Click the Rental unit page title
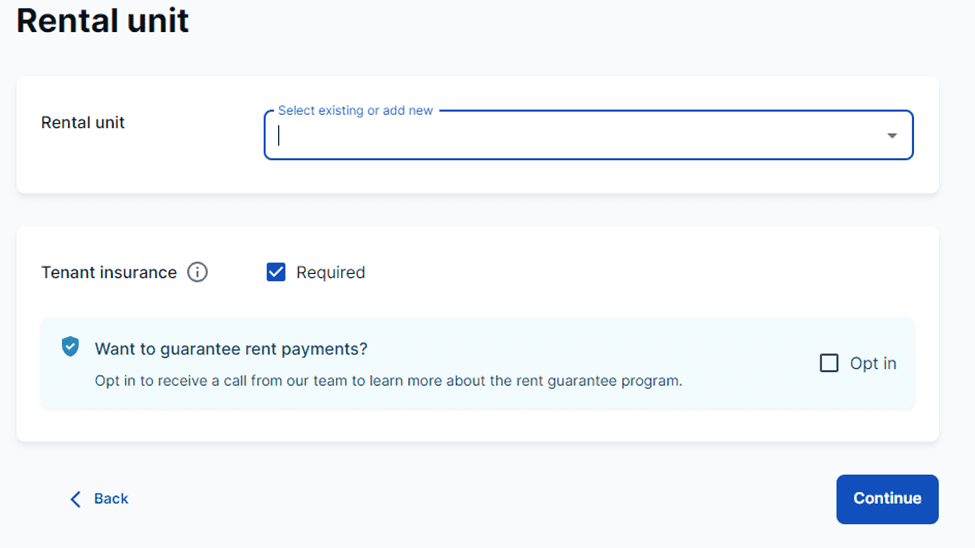The height and width of the screenshot is (548, 975). (x=103, y=21)
